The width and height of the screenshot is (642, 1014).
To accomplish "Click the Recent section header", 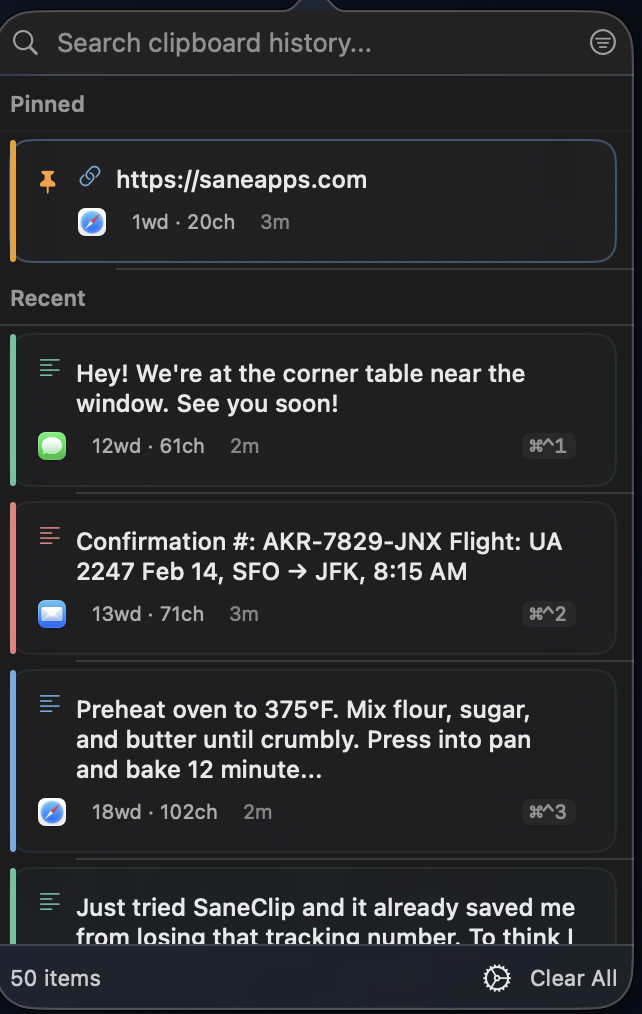I will point(48,298).
